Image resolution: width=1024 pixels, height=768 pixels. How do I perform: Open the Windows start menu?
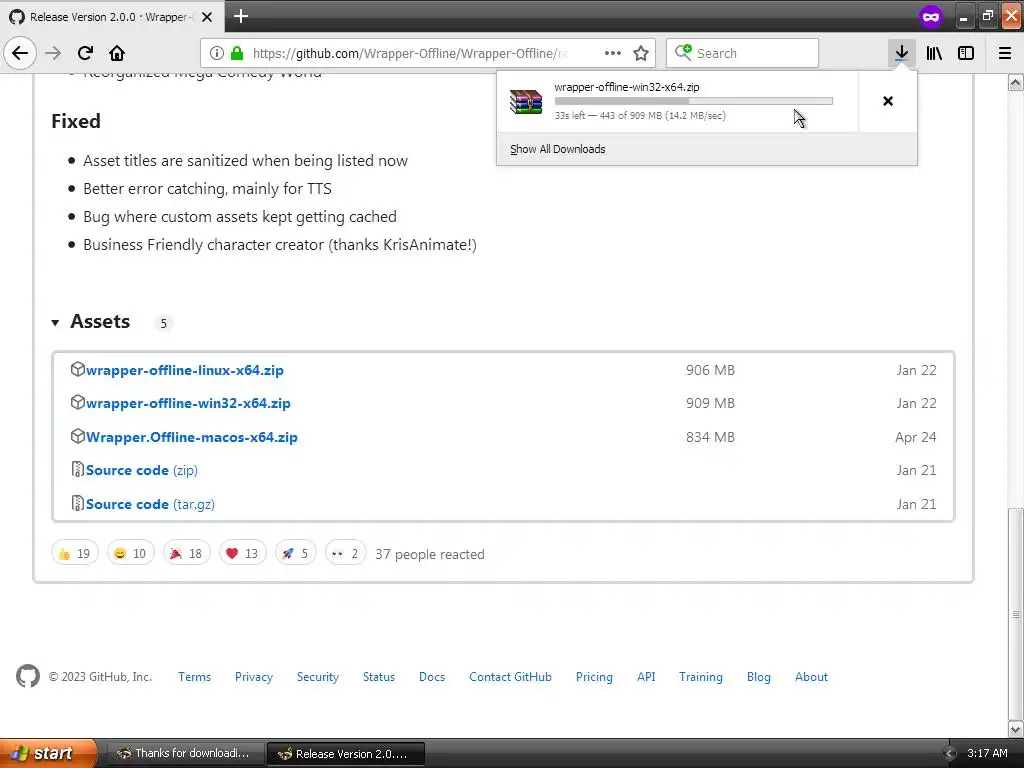48,753
